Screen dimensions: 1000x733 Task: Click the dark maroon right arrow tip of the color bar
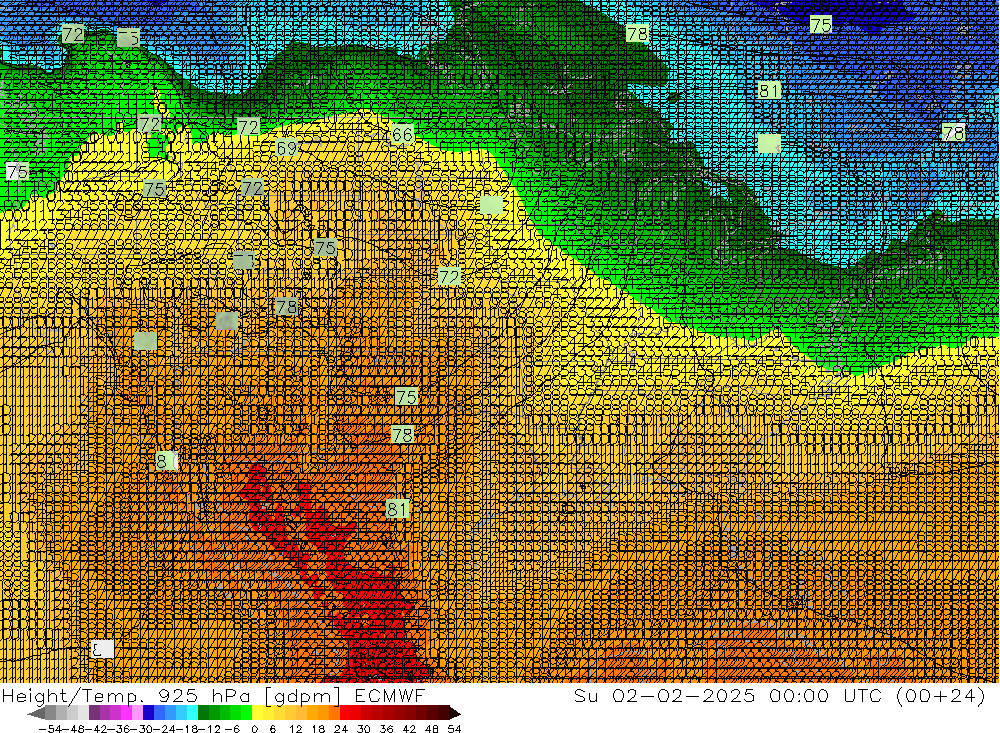tap(455, 713)
